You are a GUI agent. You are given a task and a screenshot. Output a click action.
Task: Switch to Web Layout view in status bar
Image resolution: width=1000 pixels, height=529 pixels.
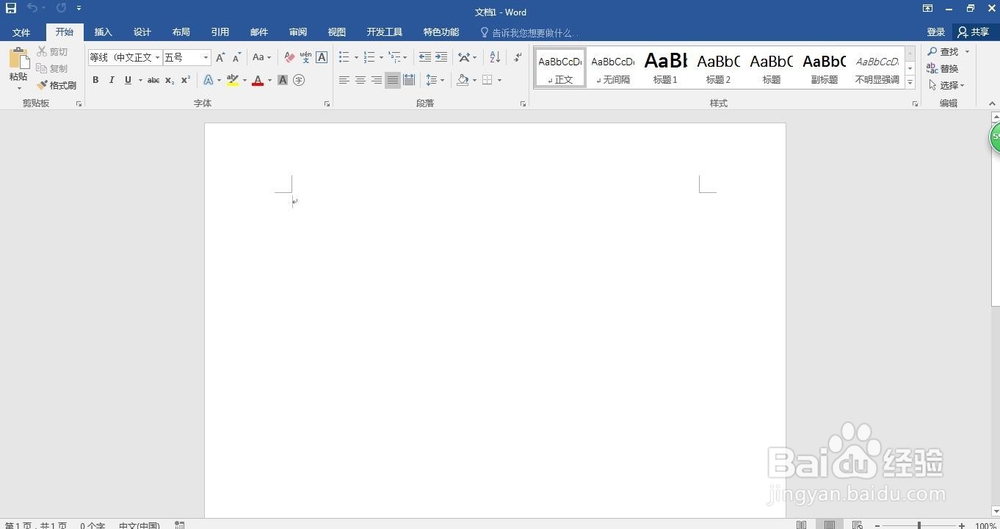coord(857,525)
